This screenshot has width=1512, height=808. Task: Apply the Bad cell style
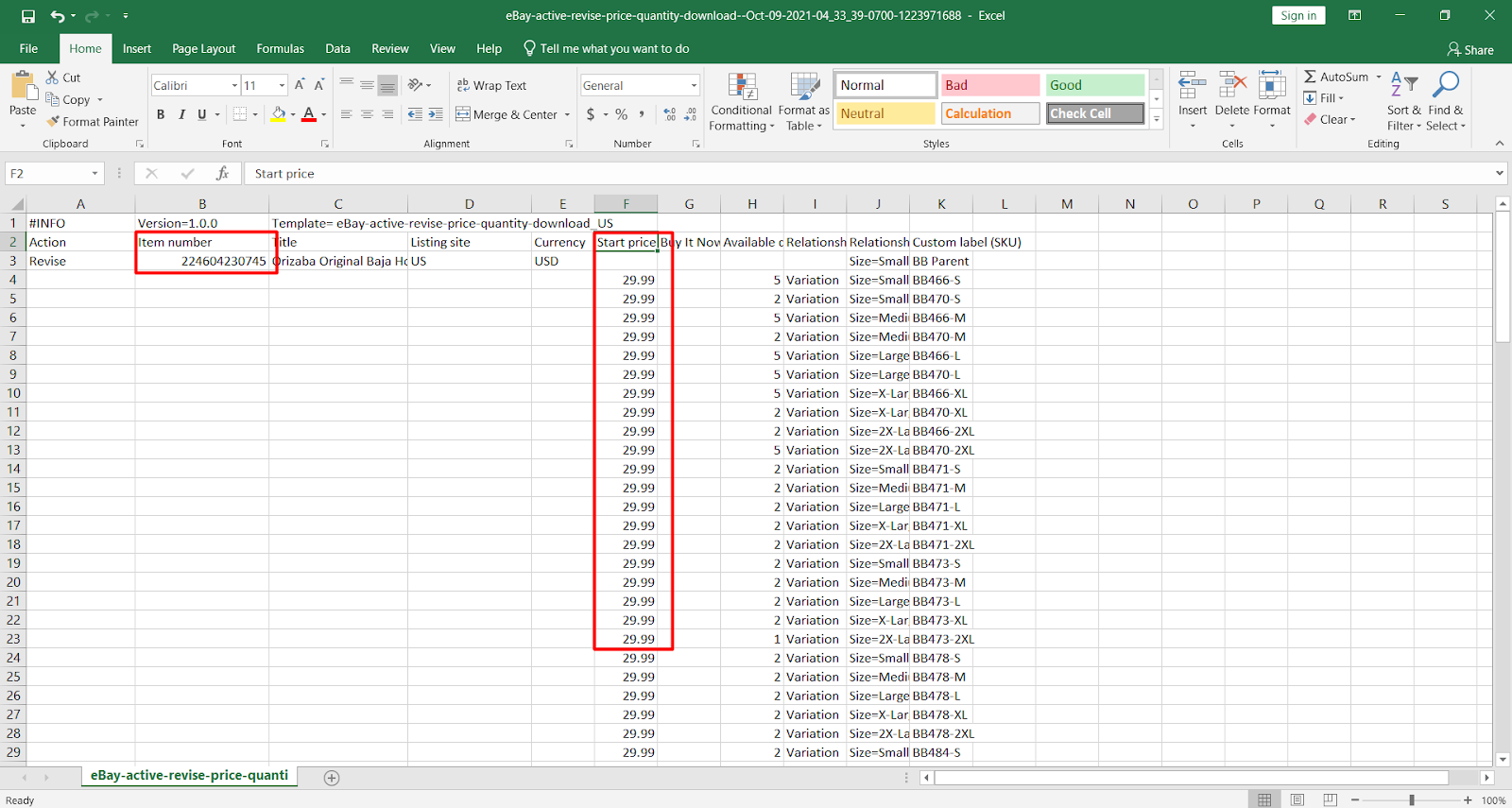(x=990, y=85)
